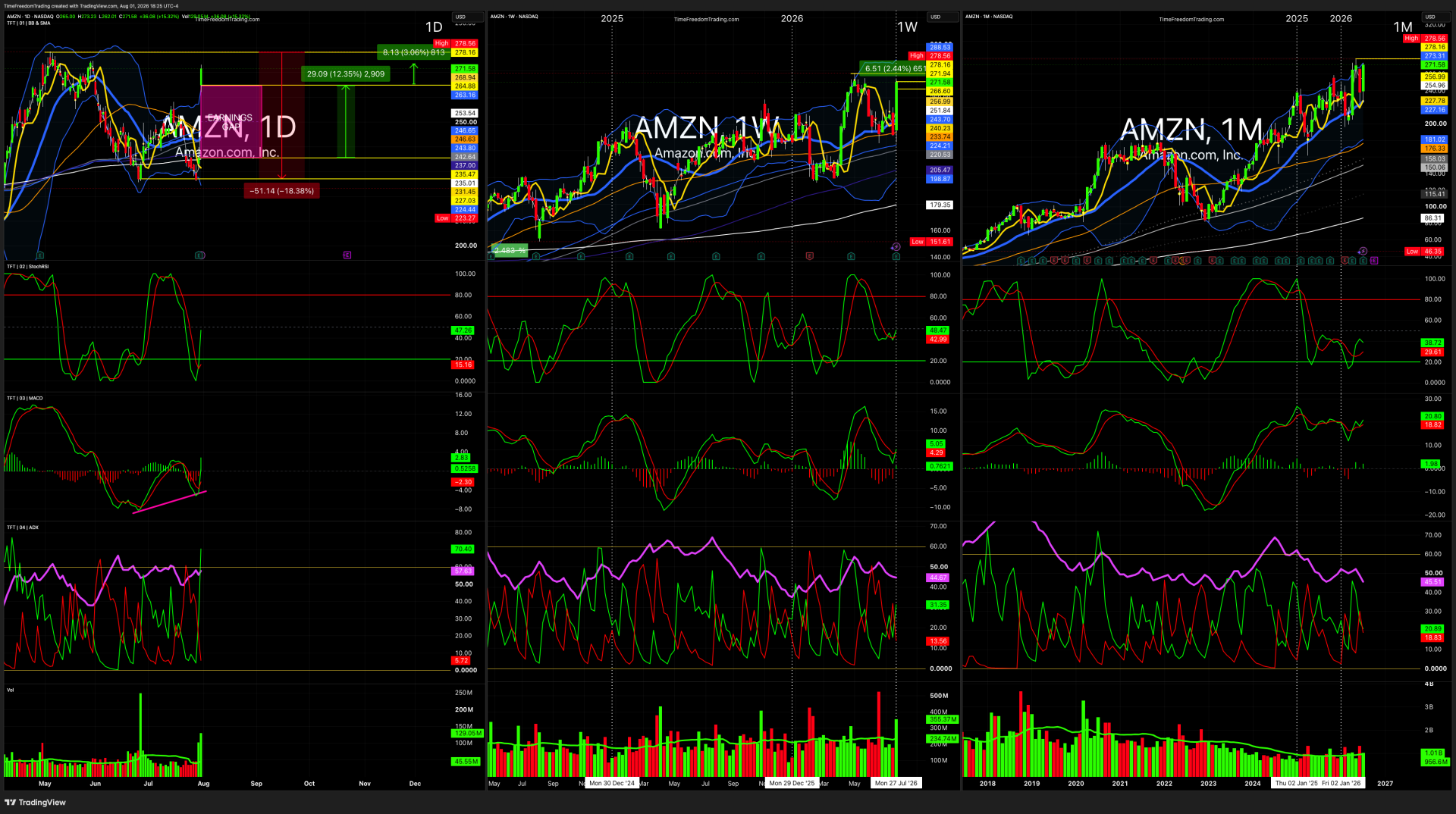This screenshot has width=1456, height=814.
Task: Select the TFT | 01 | BB & SMA indicator legend
Action: pyautogui.click(x=29, y=23)
